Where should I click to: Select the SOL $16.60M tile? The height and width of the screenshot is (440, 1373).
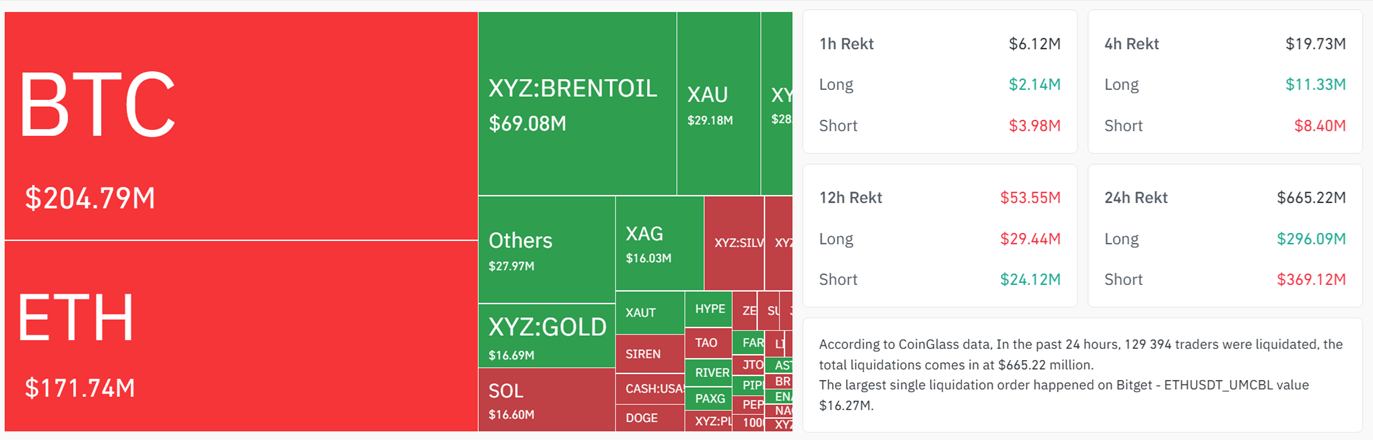pyautogui.click(x=546, y=398)
